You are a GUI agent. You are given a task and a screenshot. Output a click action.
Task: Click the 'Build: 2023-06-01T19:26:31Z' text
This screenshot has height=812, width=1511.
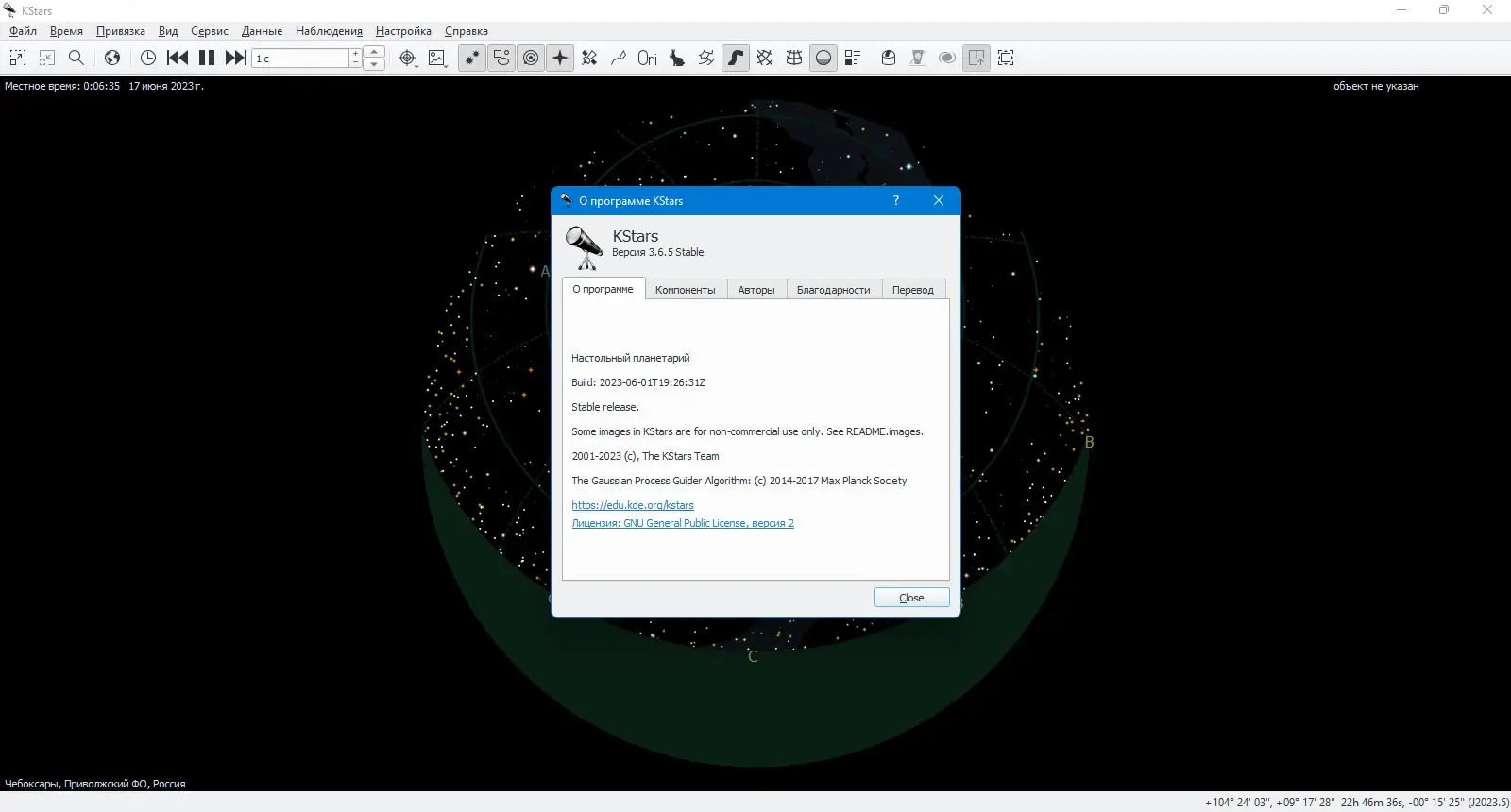[x=638, y=382]
